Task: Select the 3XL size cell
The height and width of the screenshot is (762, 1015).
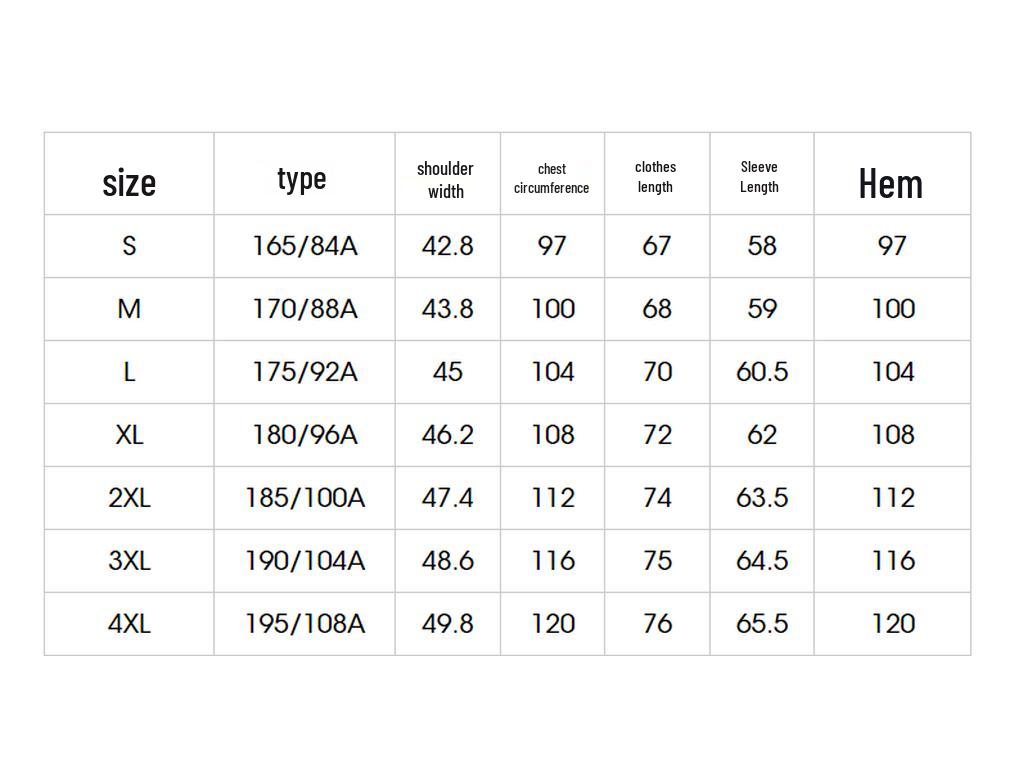Action: 129,561
